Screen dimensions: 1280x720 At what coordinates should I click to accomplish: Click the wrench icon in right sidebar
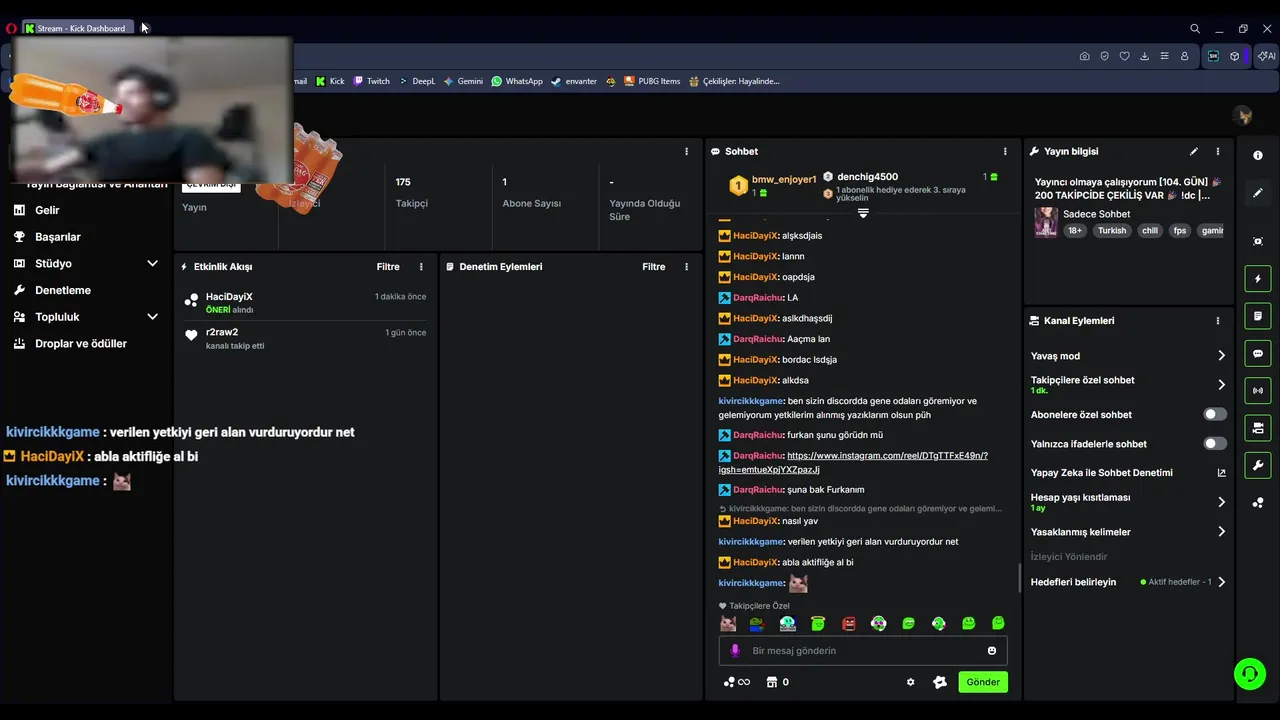pos(1257,465)
